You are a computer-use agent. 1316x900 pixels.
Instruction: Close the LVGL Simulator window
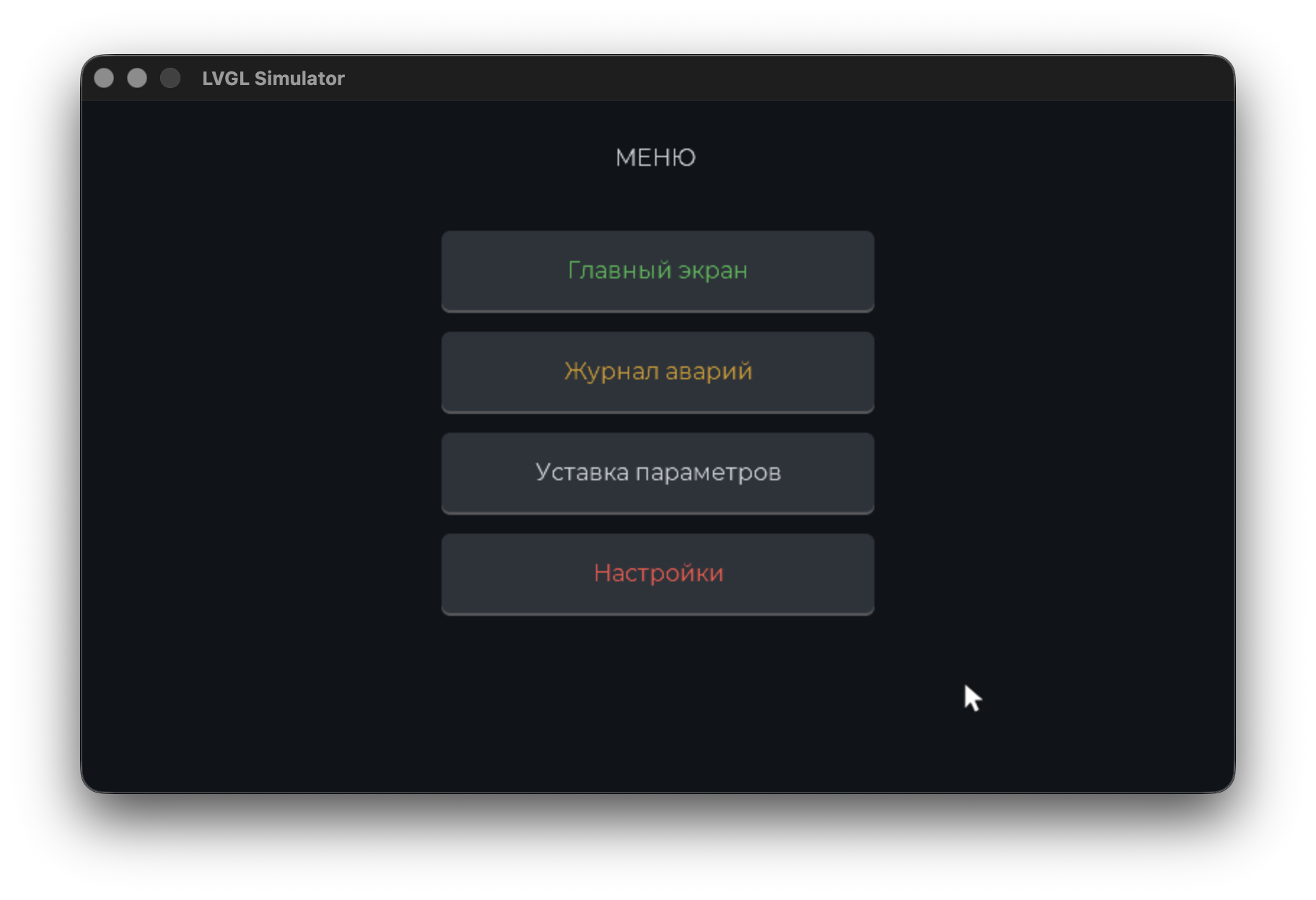pyautogui.click(x=104, y=78)
